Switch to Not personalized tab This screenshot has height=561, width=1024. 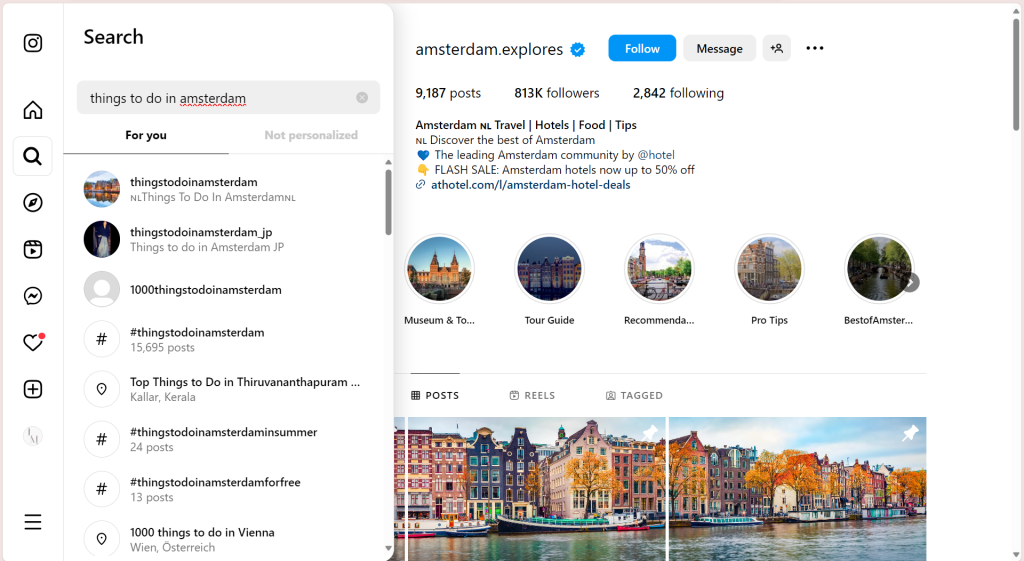pyautogui.click(x=311, y=135)
